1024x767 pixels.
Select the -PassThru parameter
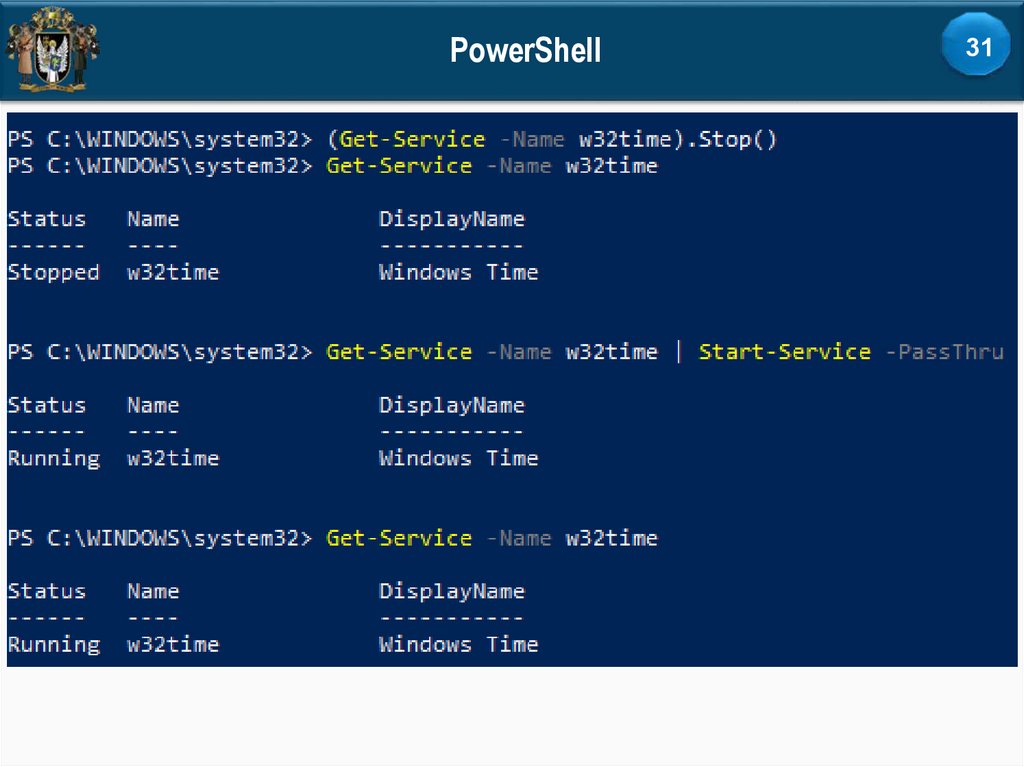coord(943,352)
